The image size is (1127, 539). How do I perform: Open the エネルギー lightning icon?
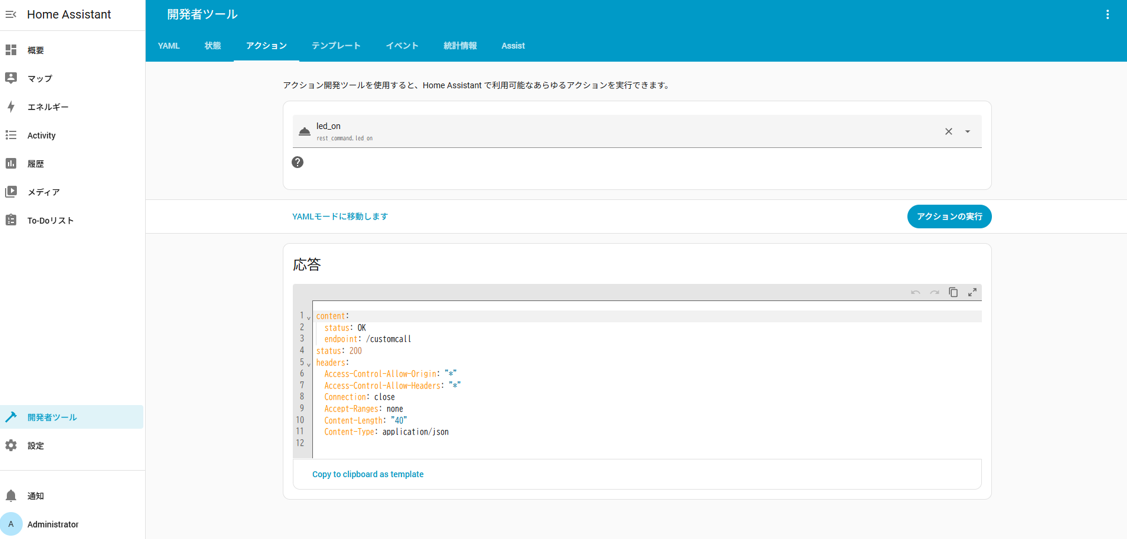tap(11, 107)
